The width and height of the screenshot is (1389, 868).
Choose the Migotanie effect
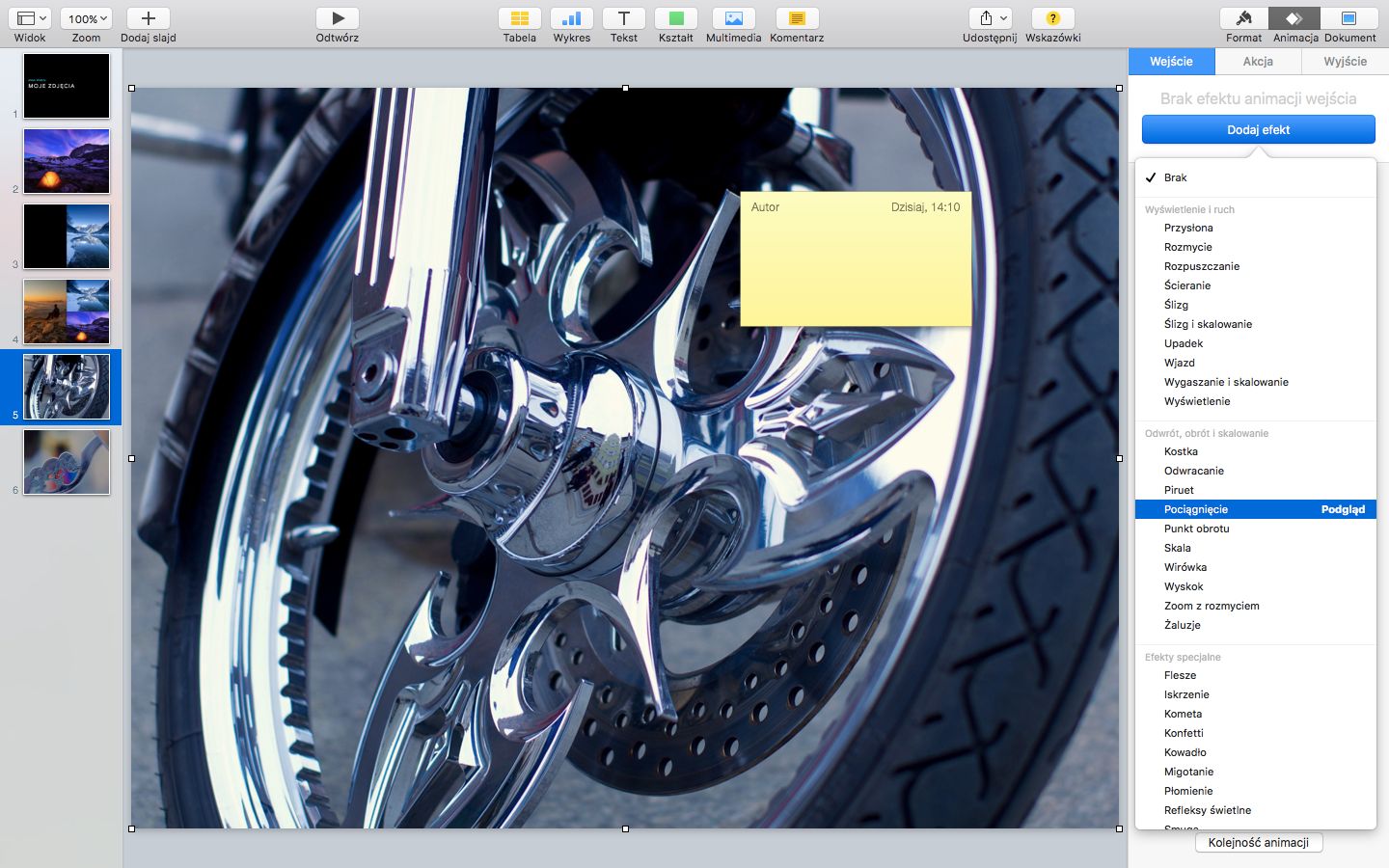pyautogui.click(x=1256, y=772)
